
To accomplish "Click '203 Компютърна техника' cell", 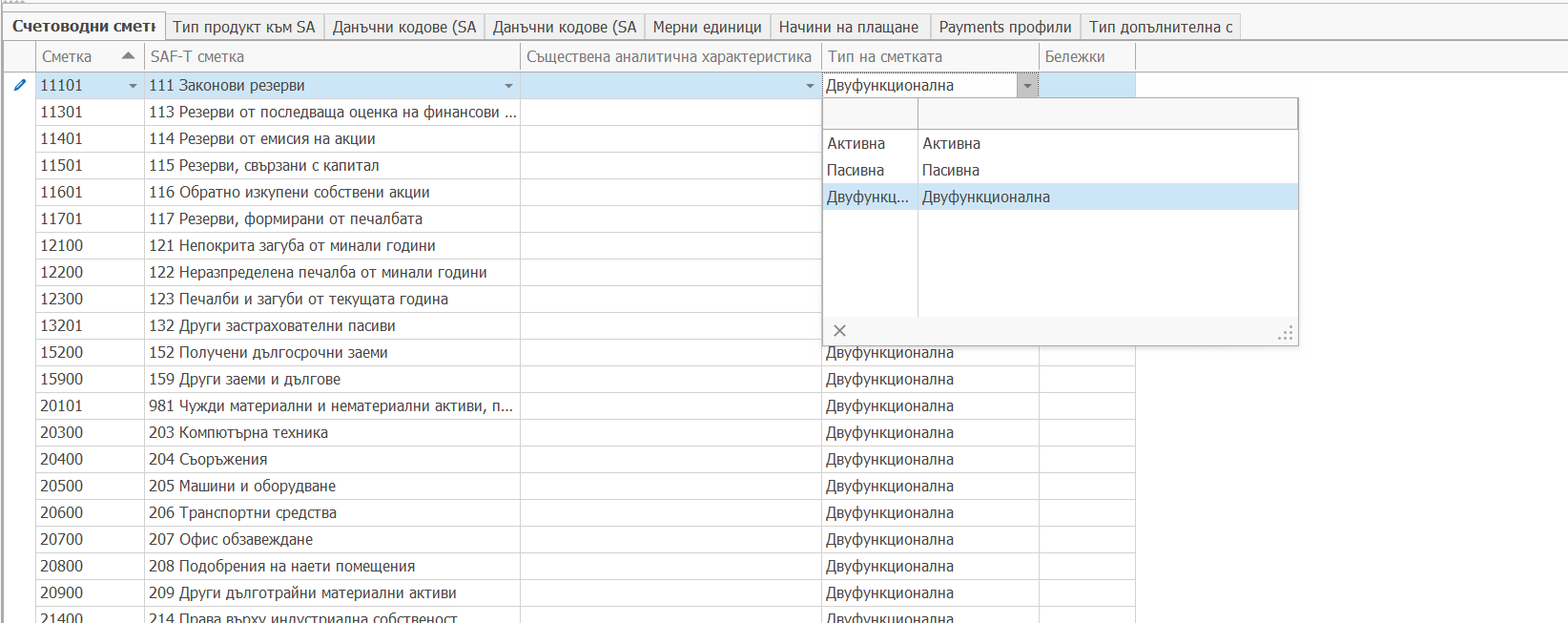I will [332, 432].
